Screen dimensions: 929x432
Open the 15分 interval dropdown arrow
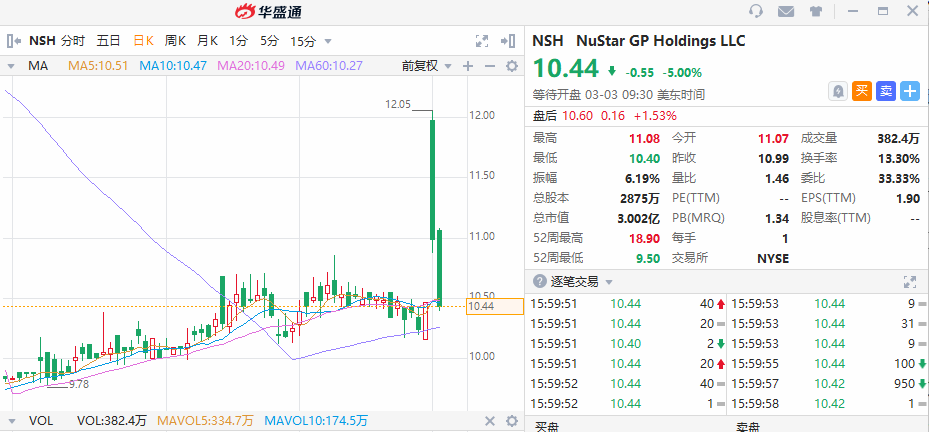click(328, 41)
